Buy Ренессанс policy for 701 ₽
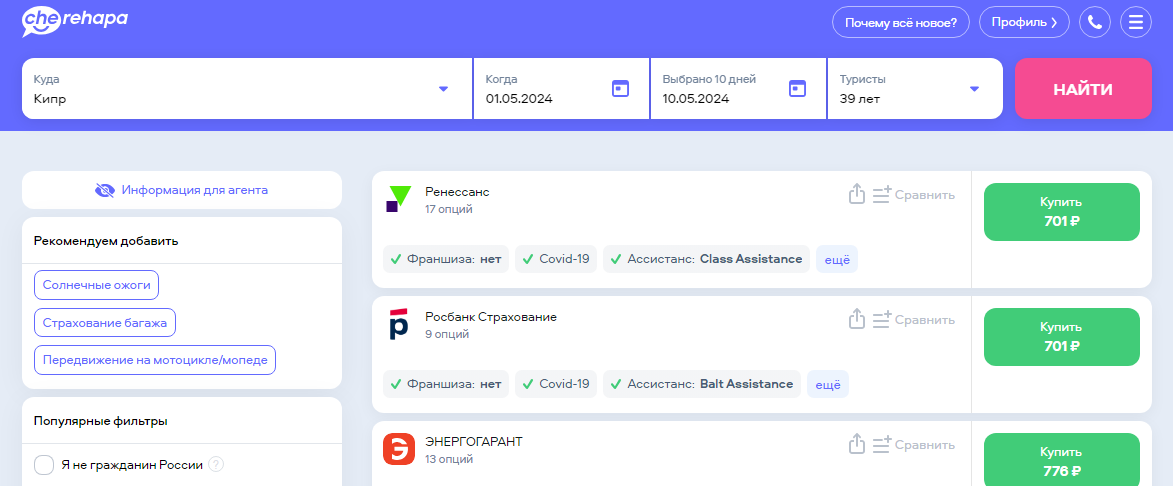Screen dimensions: 1173x486 (x=1062, y=212)
